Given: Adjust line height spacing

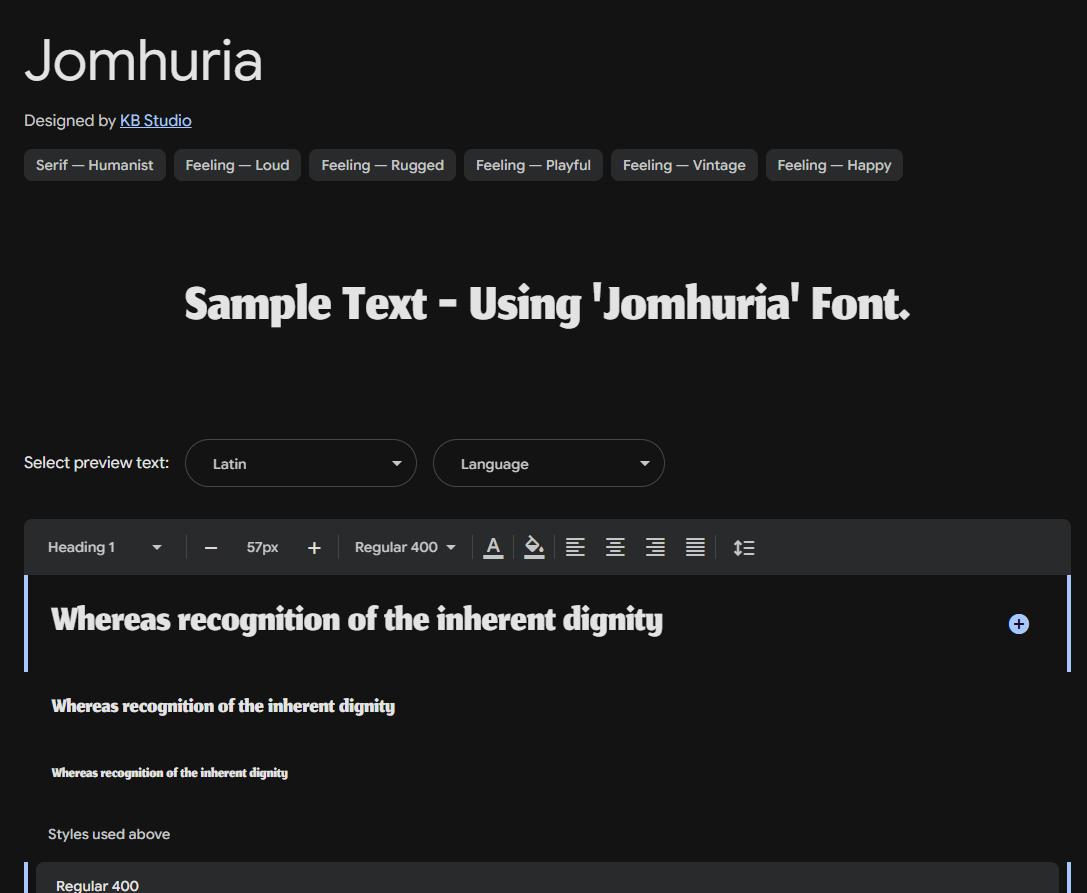Looking at the screenshot, I should 744,548.
